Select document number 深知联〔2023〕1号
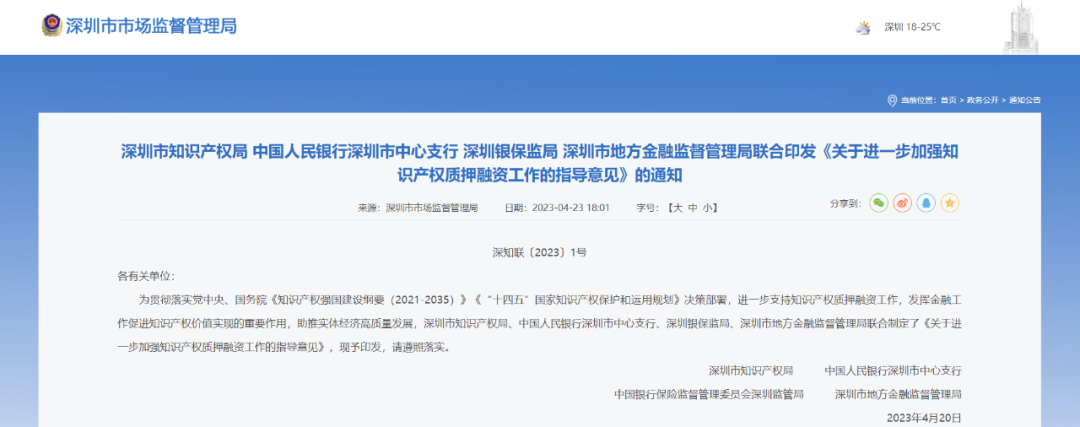The image size is (1080, 427). [x=539, y=253]
